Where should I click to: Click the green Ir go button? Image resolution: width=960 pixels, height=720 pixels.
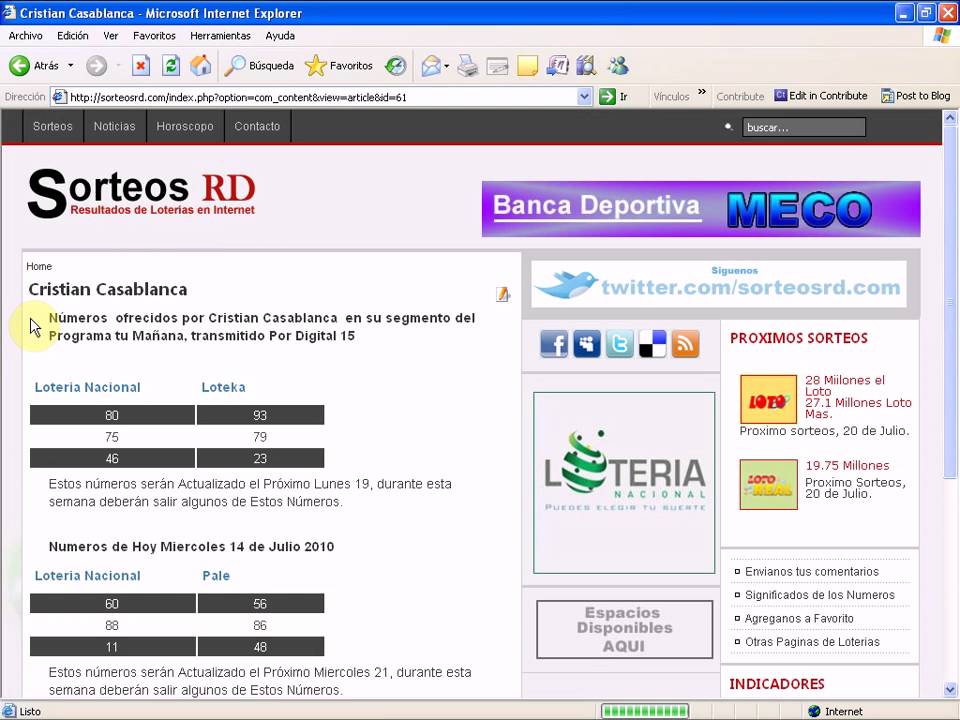[x=613, y=96]
